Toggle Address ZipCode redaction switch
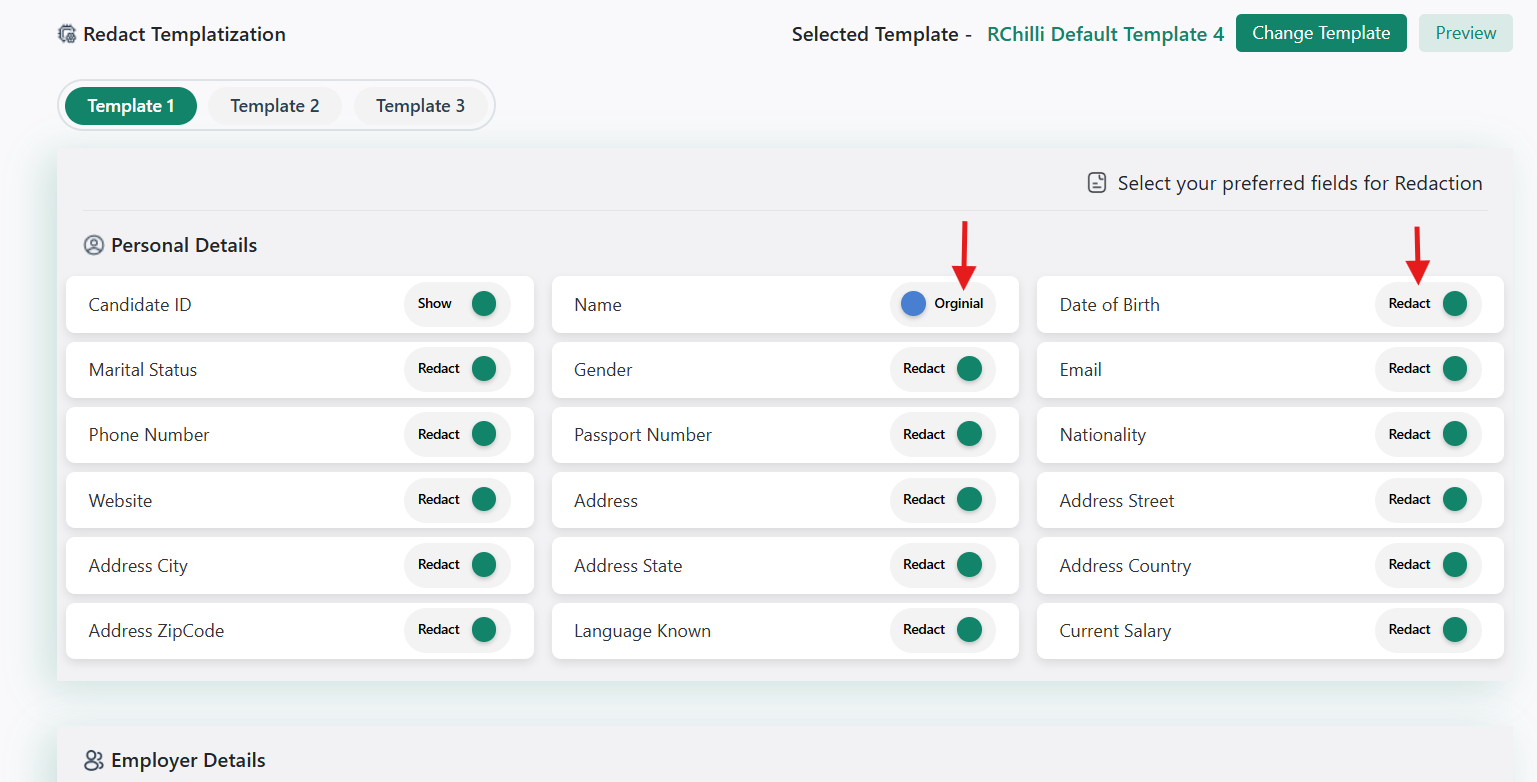Image resolution: width=1537 pixels, height=782 pixels. (x=458, y=630)
